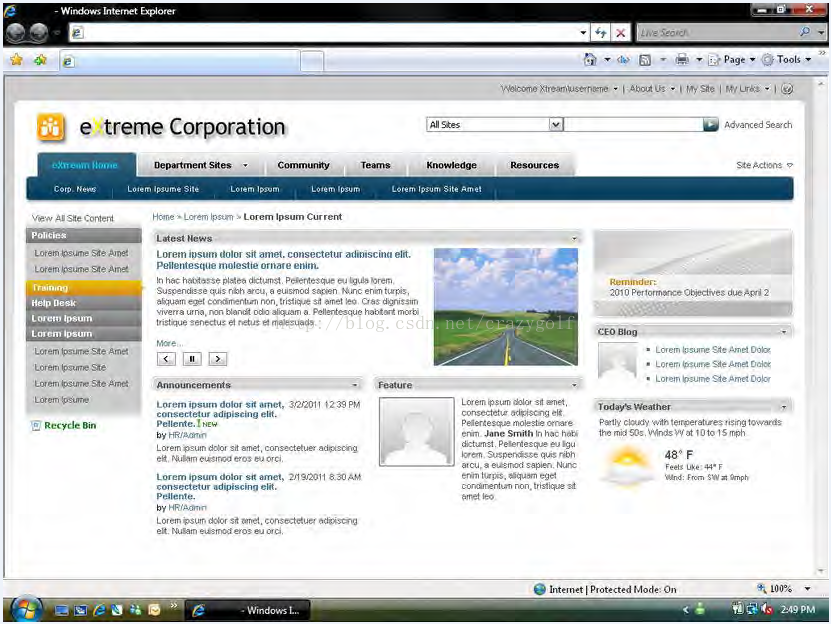Click the page vertical scrollbar
Image resolution: width=831 pixels, height=624 pixels.
coord(821,327)
